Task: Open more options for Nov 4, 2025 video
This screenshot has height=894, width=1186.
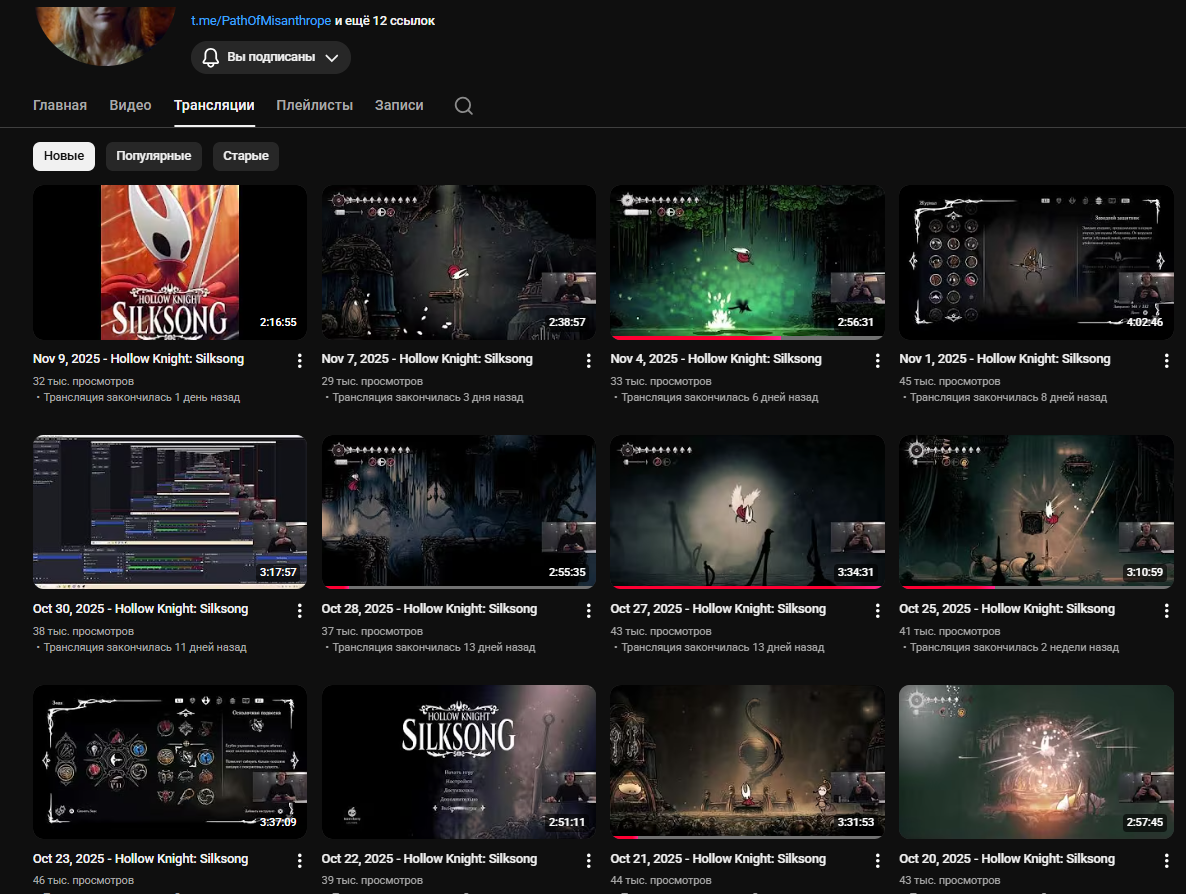Action: click(x=877, y=361)
